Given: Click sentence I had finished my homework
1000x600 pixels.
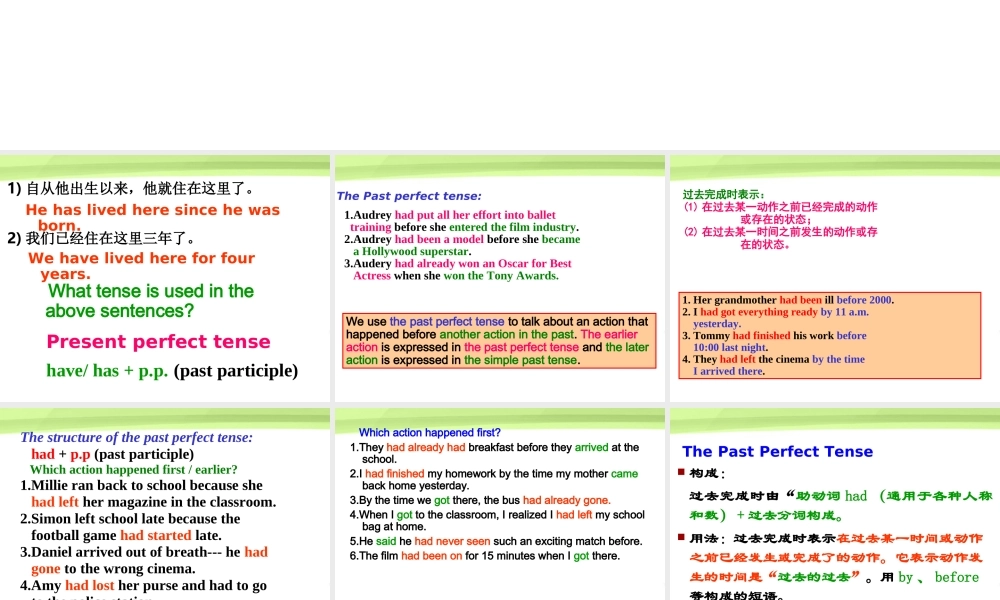Looking at the screenshot, I should coord(494,479).
